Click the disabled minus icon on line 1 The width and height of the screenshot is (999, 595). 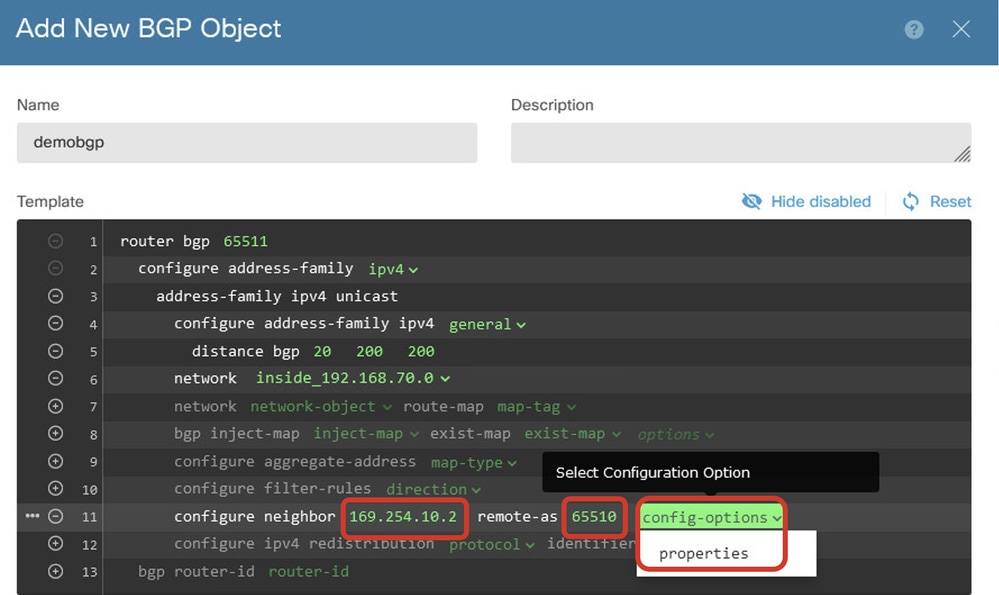(55, 241)
